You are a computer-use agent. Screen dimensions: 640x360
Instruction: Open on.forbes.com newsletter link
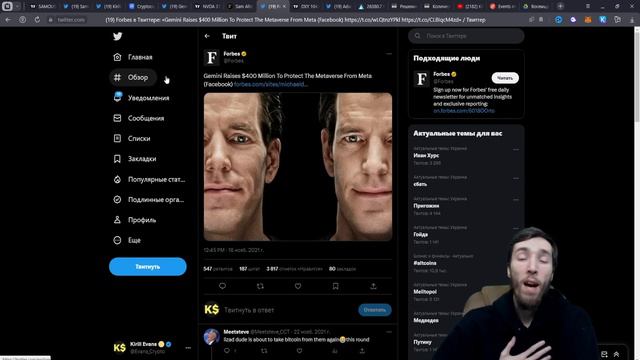464,111
